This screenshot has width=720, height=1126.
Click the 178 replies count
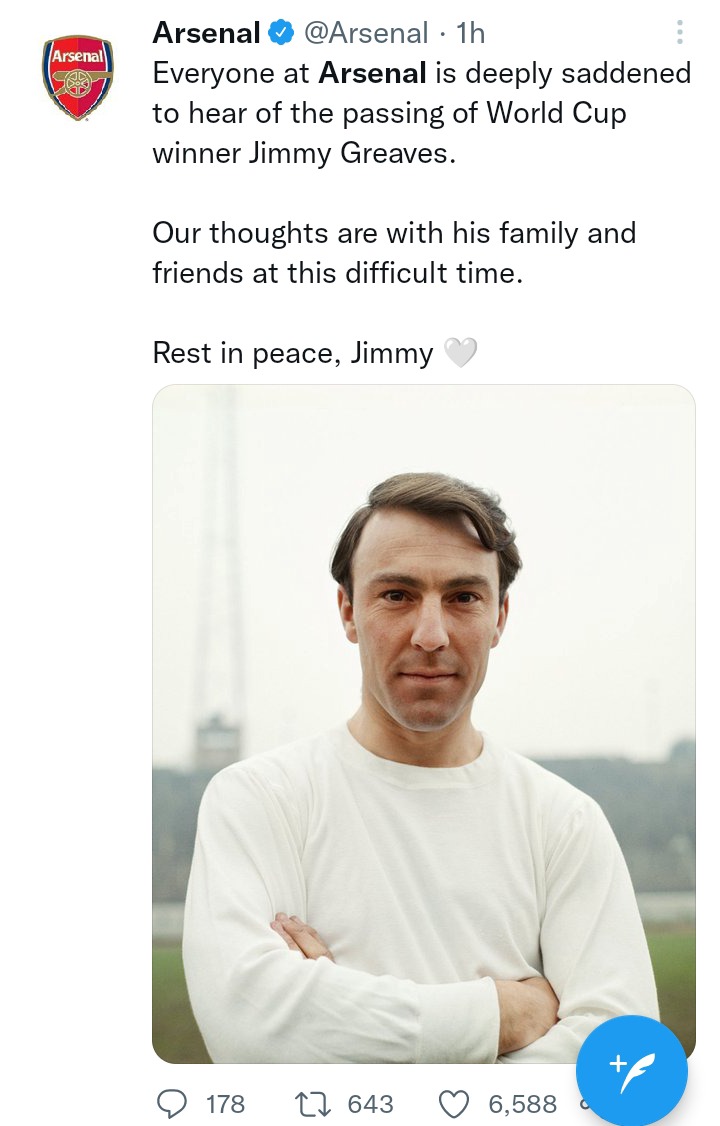[225, 1104]
